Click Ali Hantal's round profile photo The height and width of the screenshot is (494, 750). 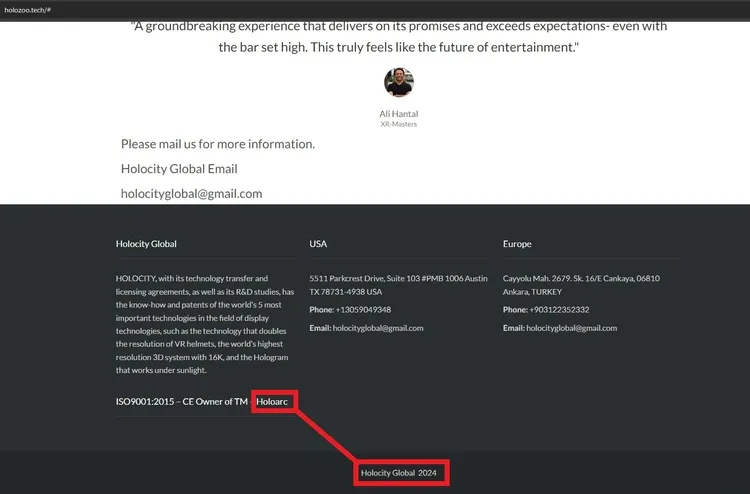point(398,82)
